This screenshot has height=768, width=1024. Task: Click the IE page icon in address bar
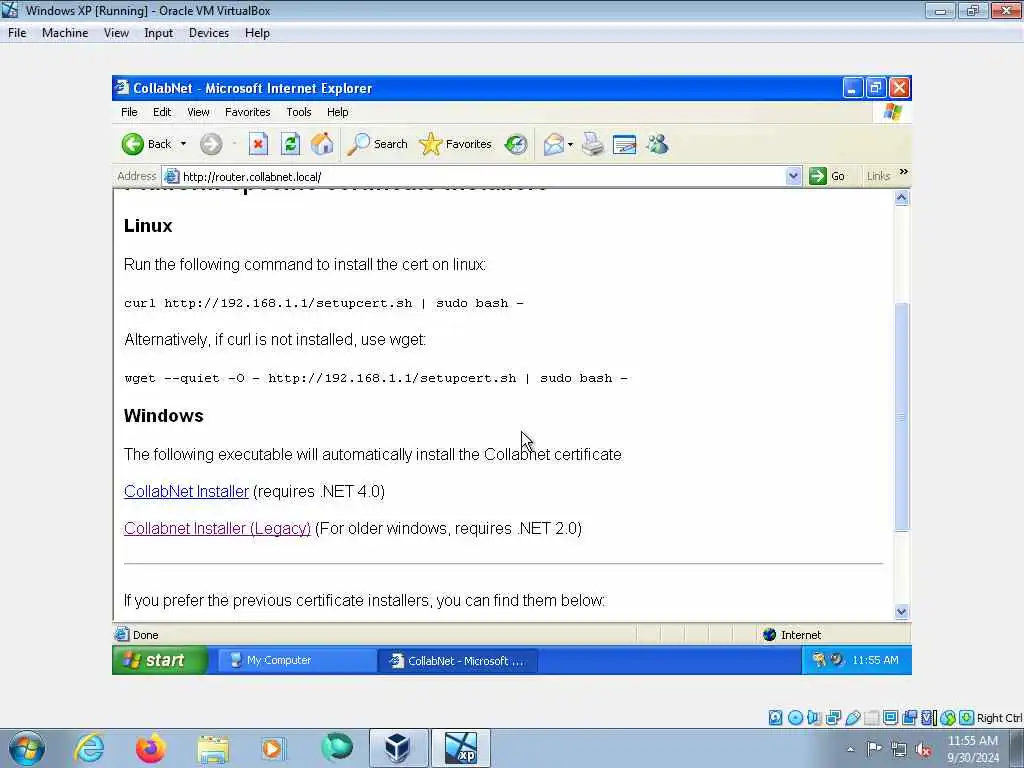tap(171, 176)
